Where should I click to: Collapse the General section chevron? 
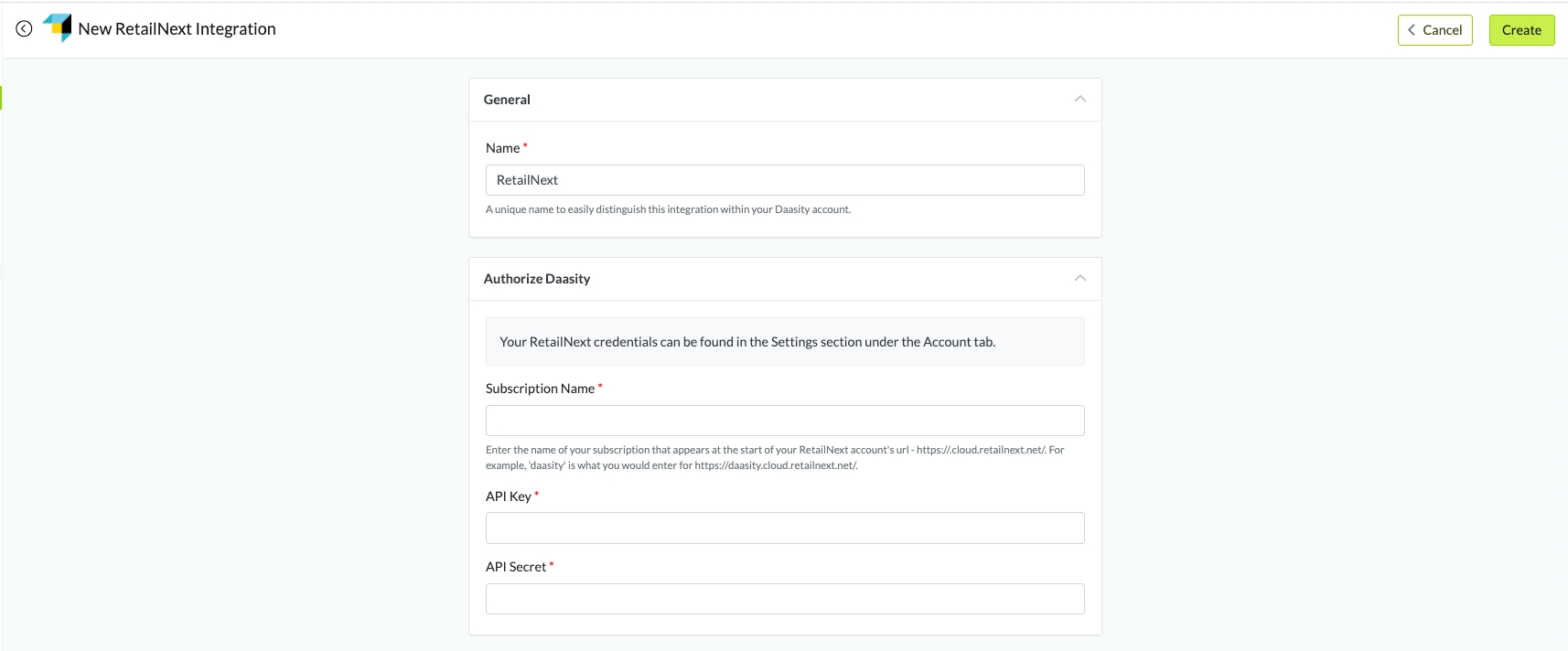tap(1079, 99)
